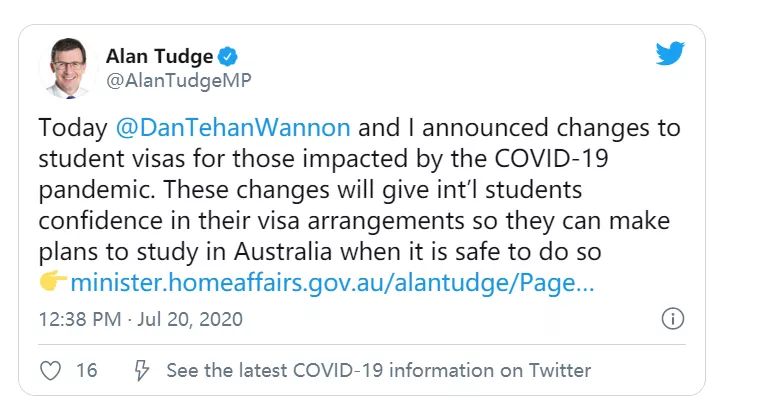Image resolution: width=778 pixels, height=412 pixels.
Task: Click the 12:38 PM time
Action: pyautogui.click(x=77, y=320)
